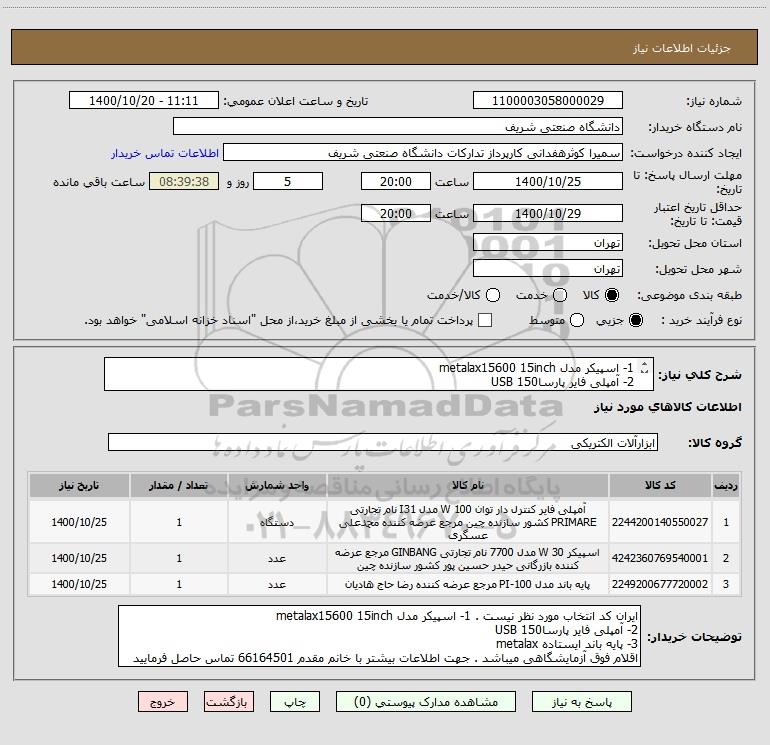Image resolution: width=770 pixels, height=745 pixels.
Task: Open the اطلاعات تماس خریدار link
Action: (x=165, y=153)
